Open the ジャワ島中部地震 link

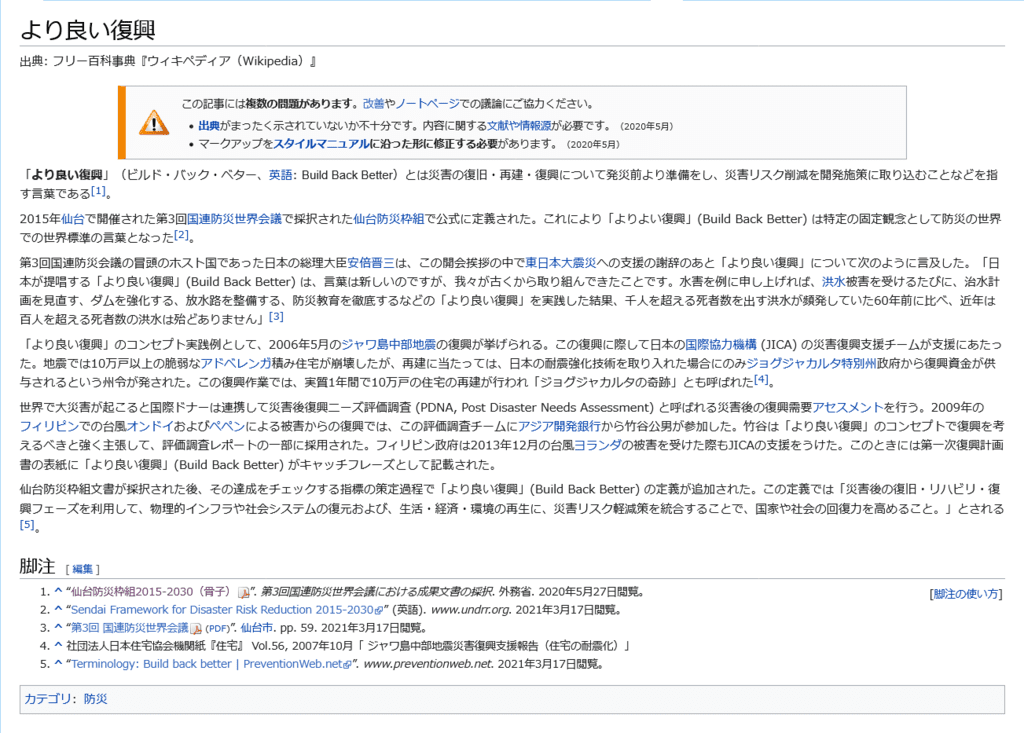tap(389, 345)
